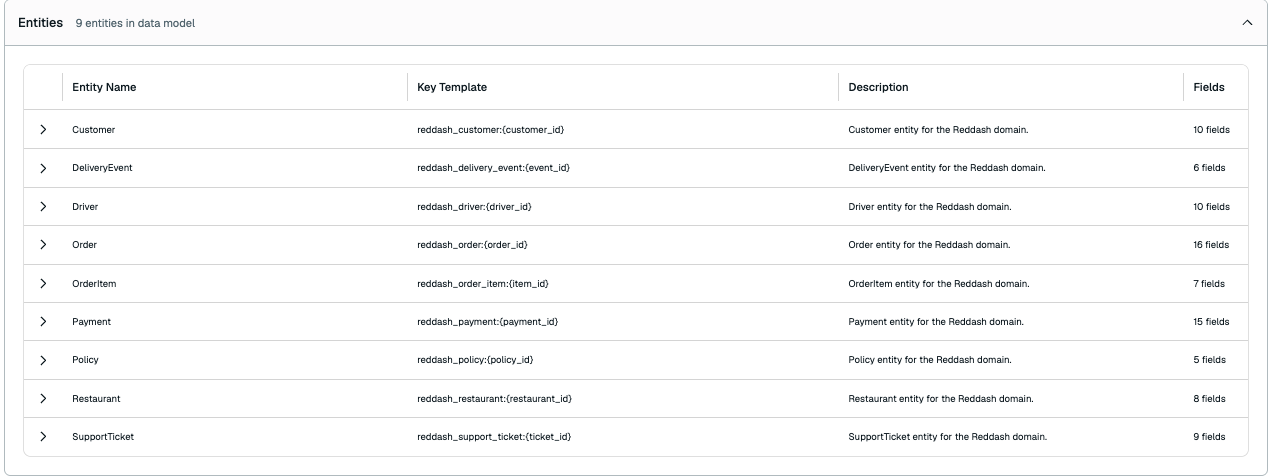Click the 7 fields count for OrderItem
The image size is (1268, 476).
1209,284
